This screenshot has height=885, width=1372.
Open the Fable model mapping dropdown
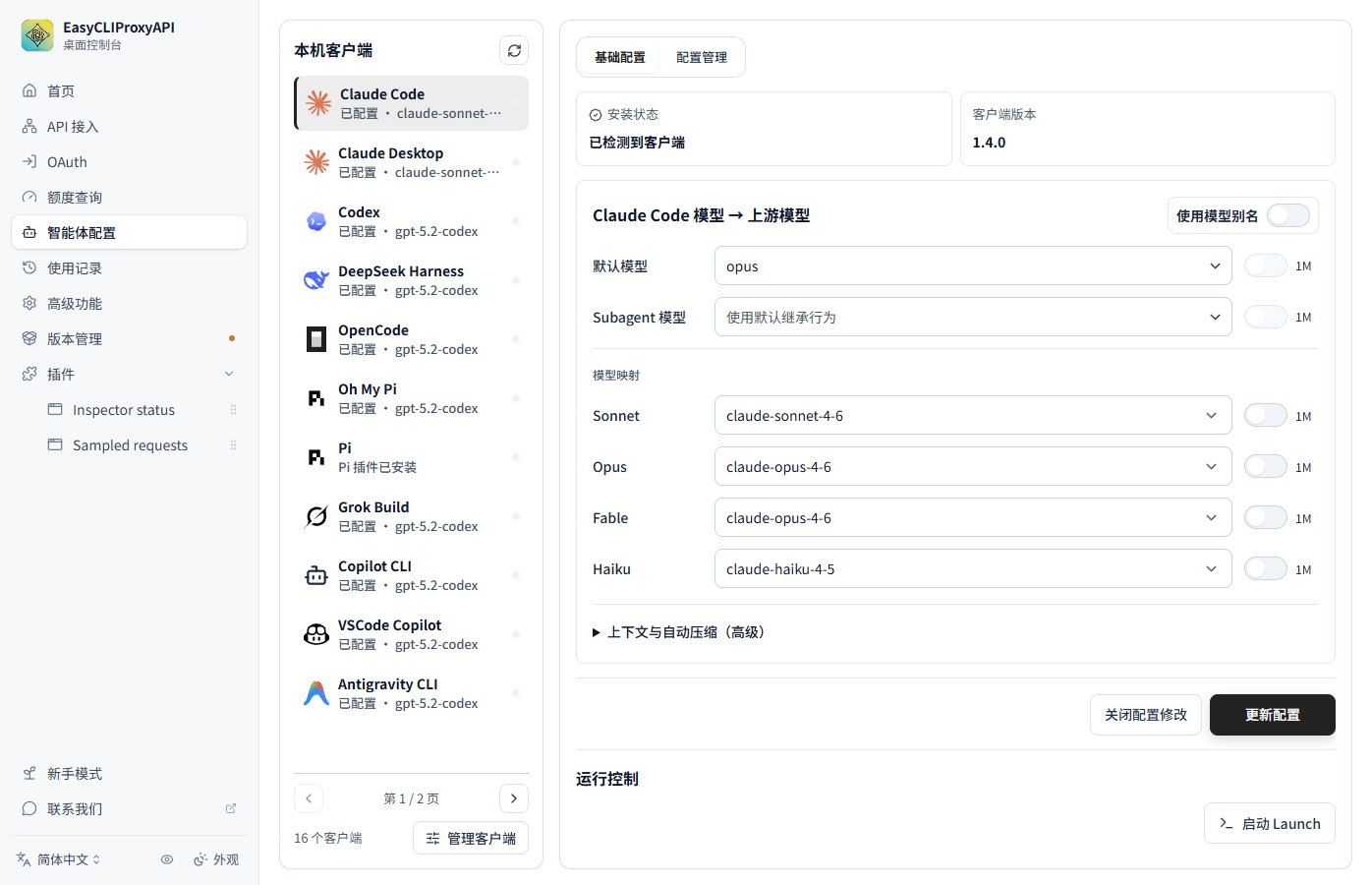pyautogui.click(x=973, y=517)
